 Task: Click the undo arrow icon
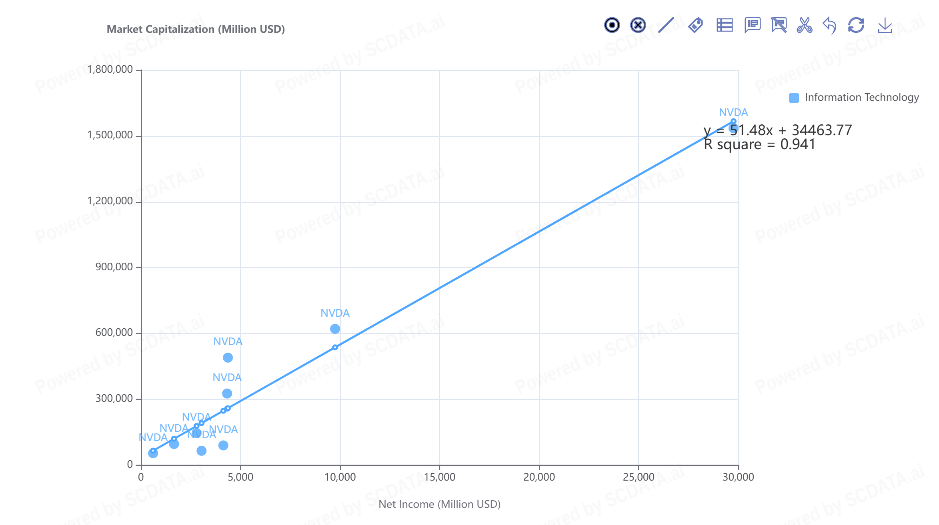[829, 25]
